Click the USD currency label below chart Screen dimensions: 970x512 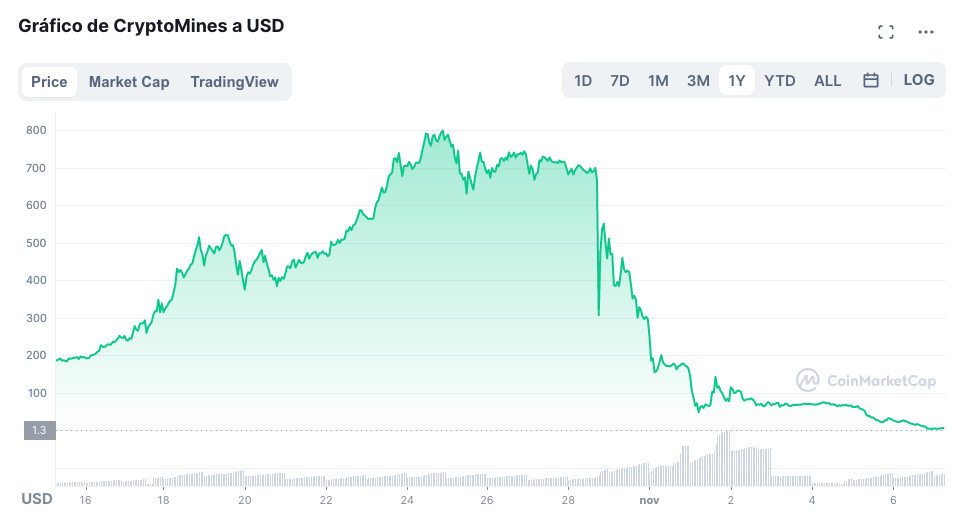(37, 498)
